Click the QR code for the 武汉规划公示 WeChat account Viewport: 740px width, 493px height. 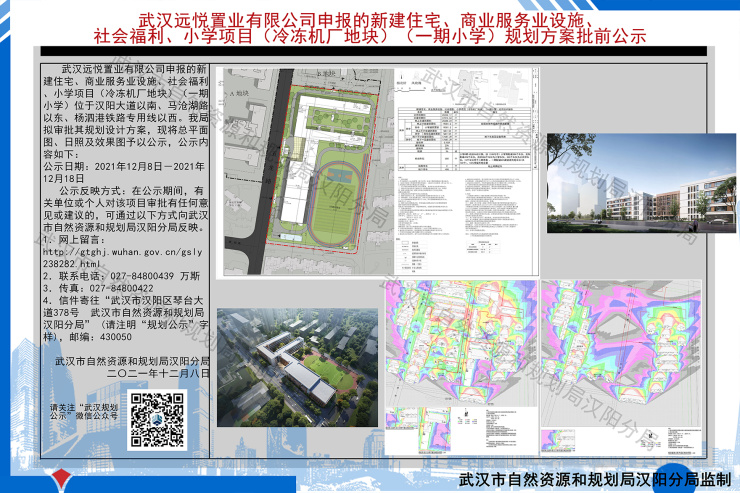[x=157, y=420]
